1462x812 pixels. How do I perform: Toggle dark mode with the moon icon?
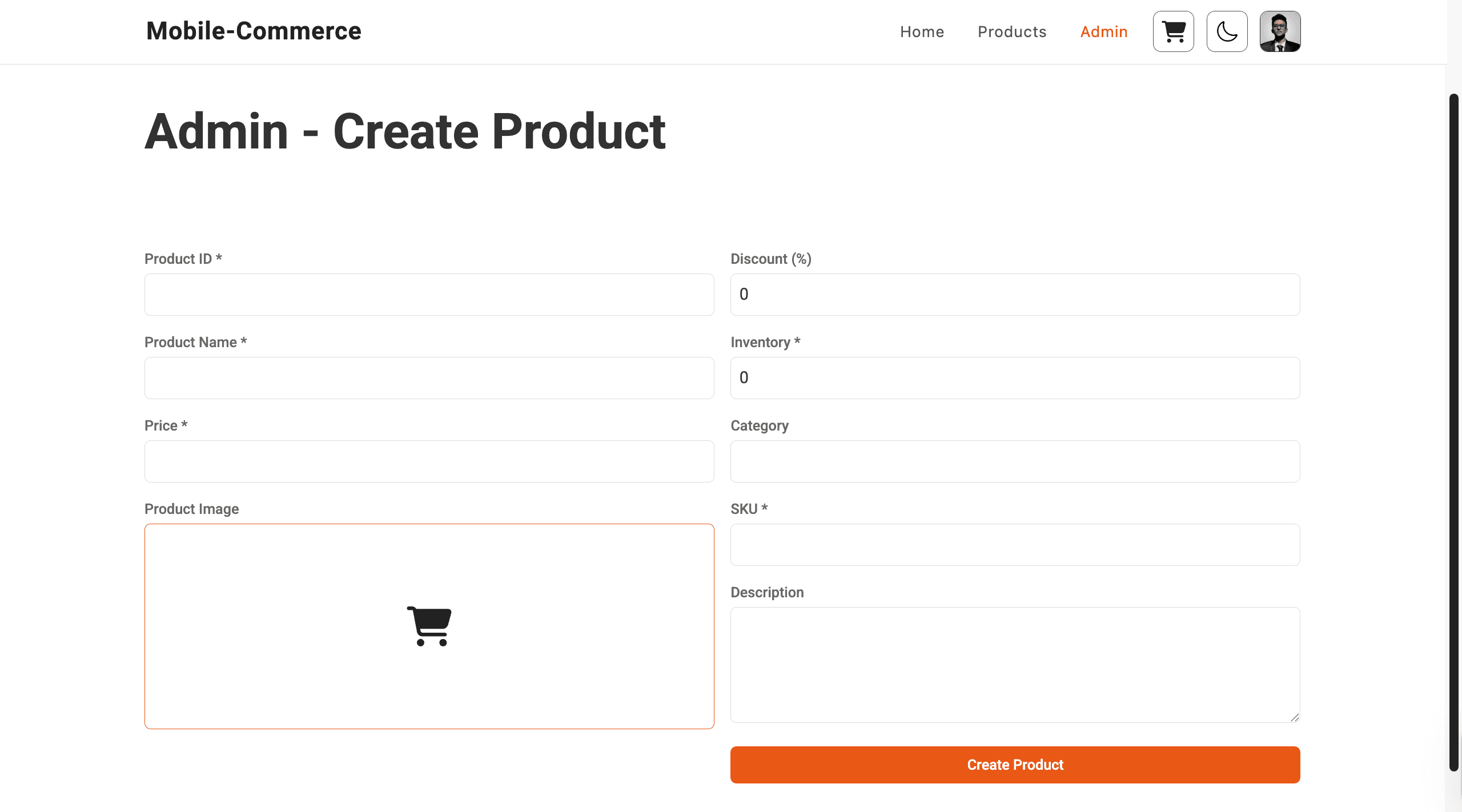1227,31
